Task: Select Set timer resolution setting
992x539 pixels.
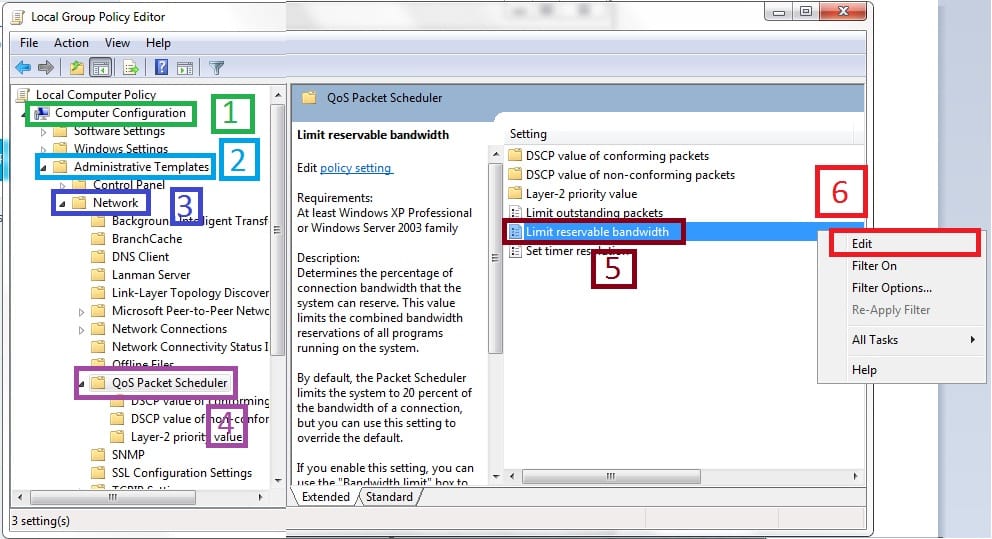Action: coord(576,251)
